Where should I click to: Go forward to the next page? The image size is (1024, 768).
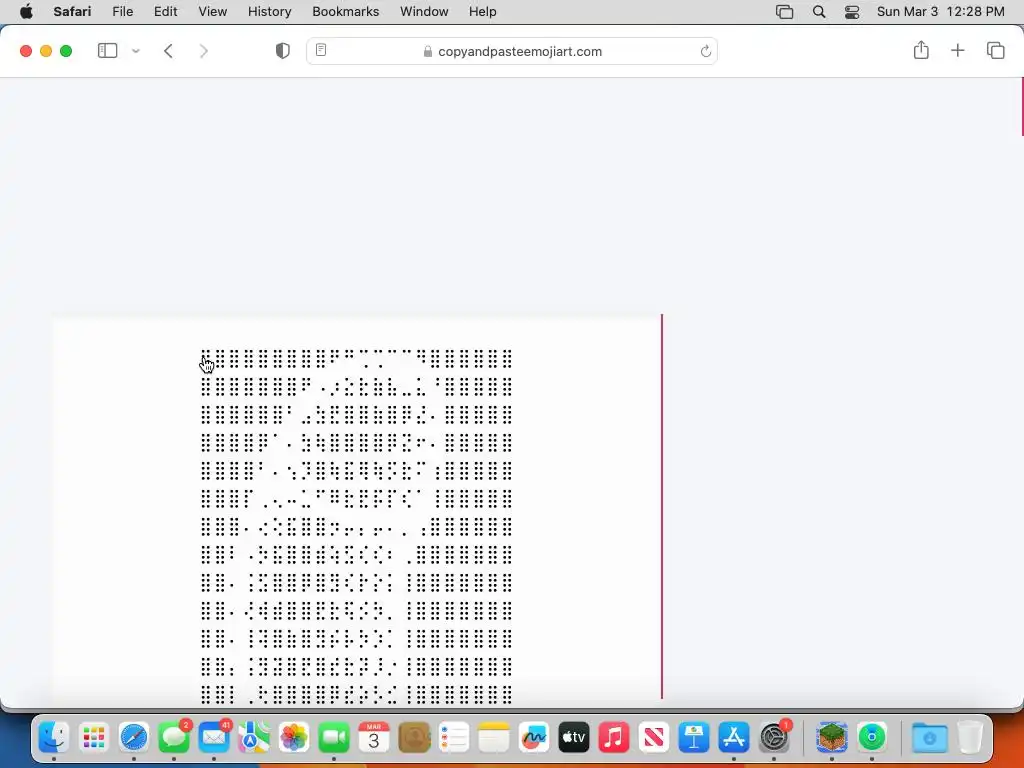(x=203, y=51)
